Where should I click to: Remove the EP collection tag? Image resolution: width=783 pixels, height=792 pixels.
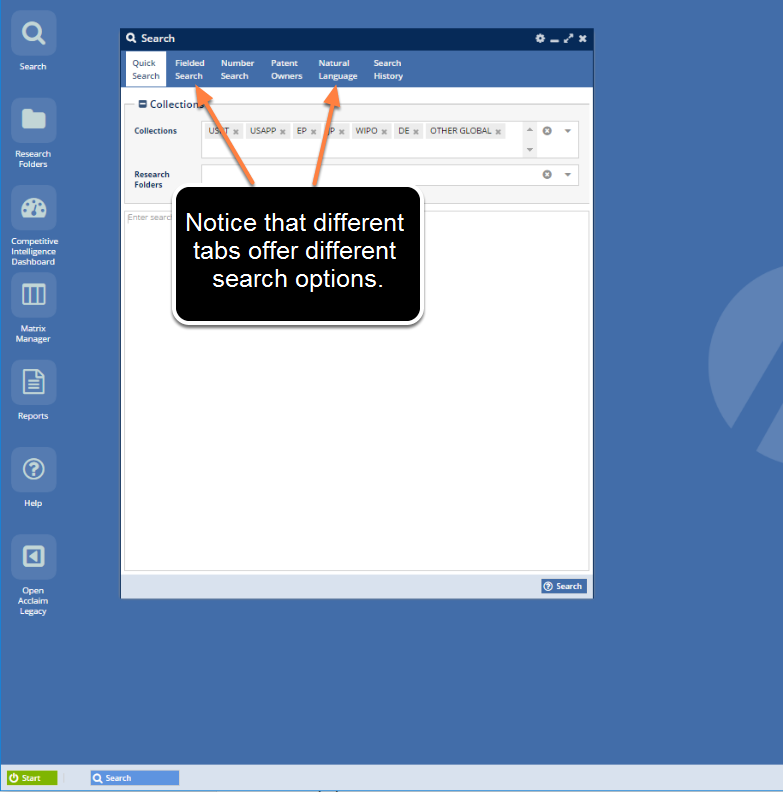click(x=314, y=132)
